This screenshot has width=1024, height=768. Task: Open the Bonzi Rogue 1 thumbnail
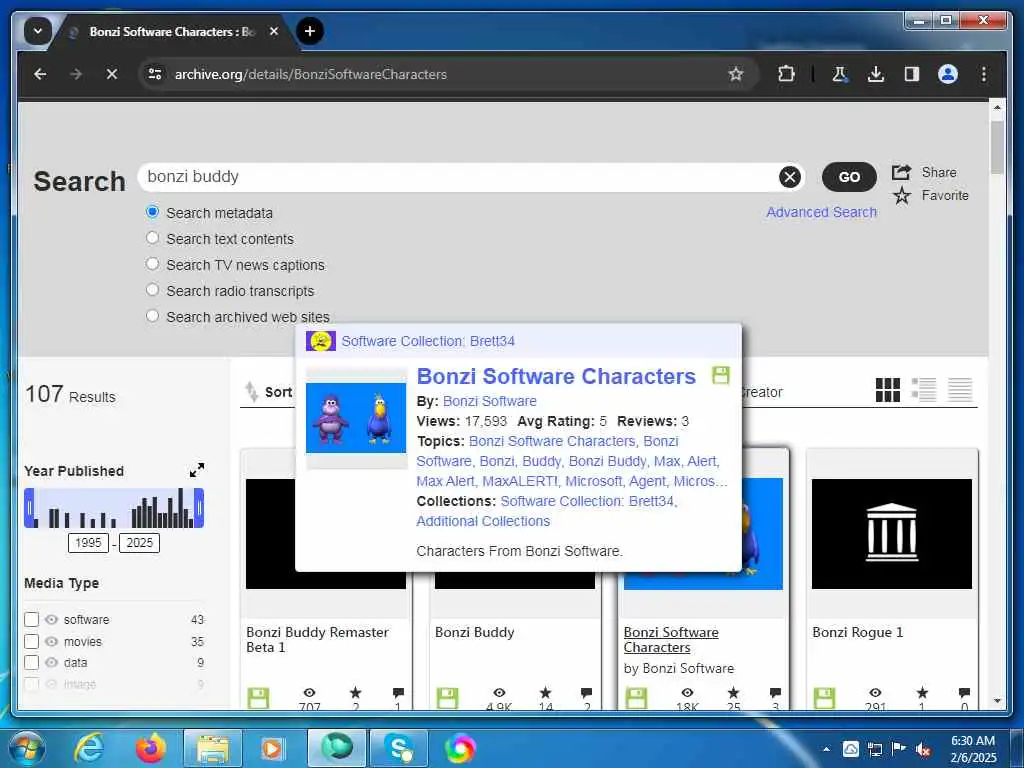[891, 534]
